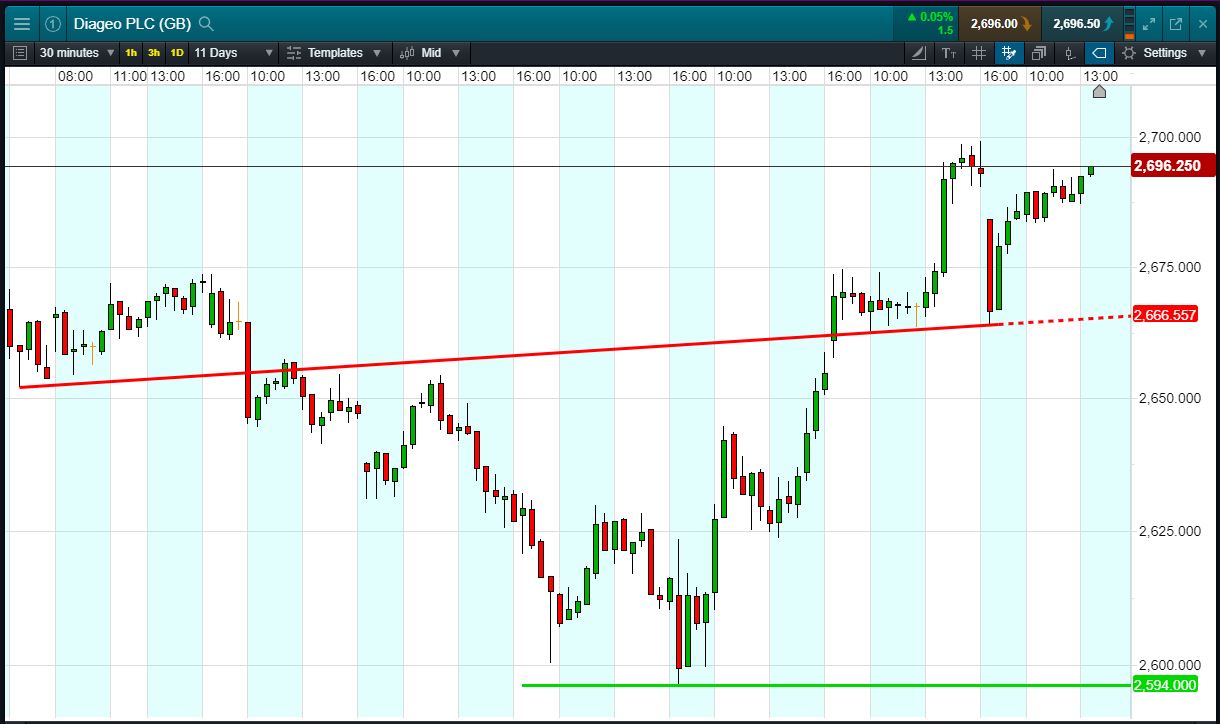
Task: Click the 2,700.000 price axis label
Action: [x=1170, y=137]
